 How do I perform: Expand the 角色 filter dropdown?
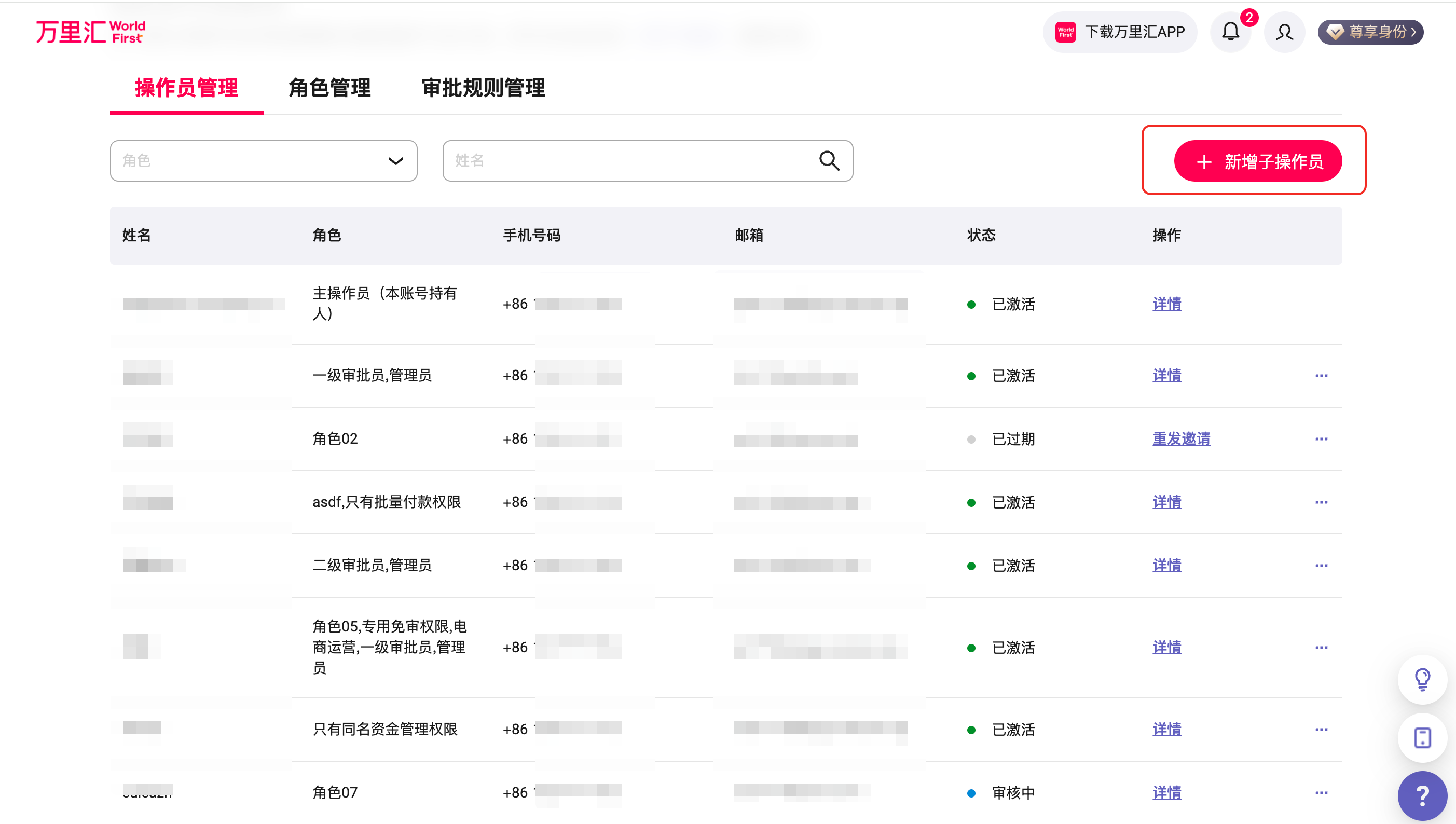coord(395,161)
